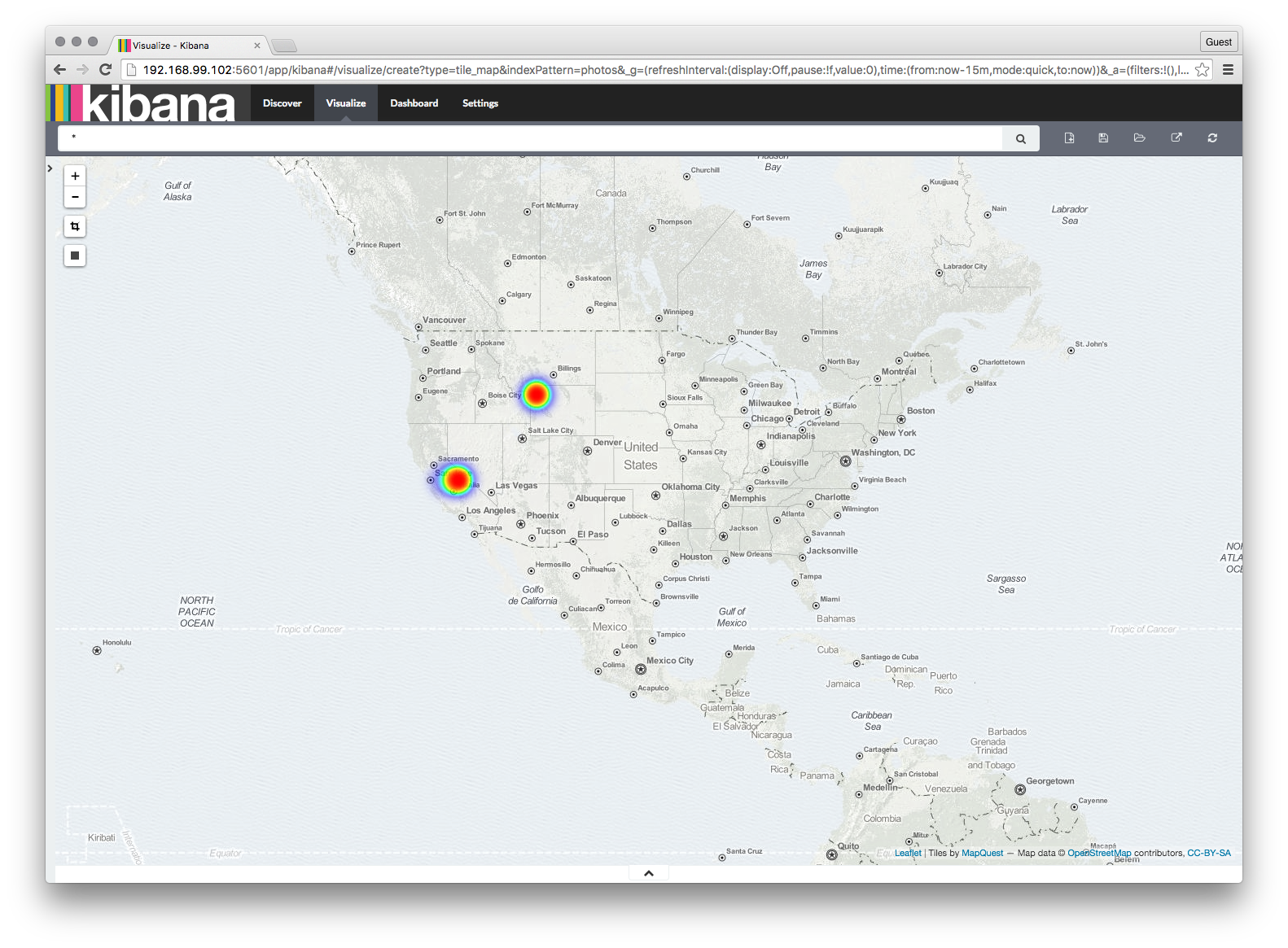Viewport: 1288px width, 948px height.
Task: Click the Las Vegas label on the map
Action: coord(517,486)
